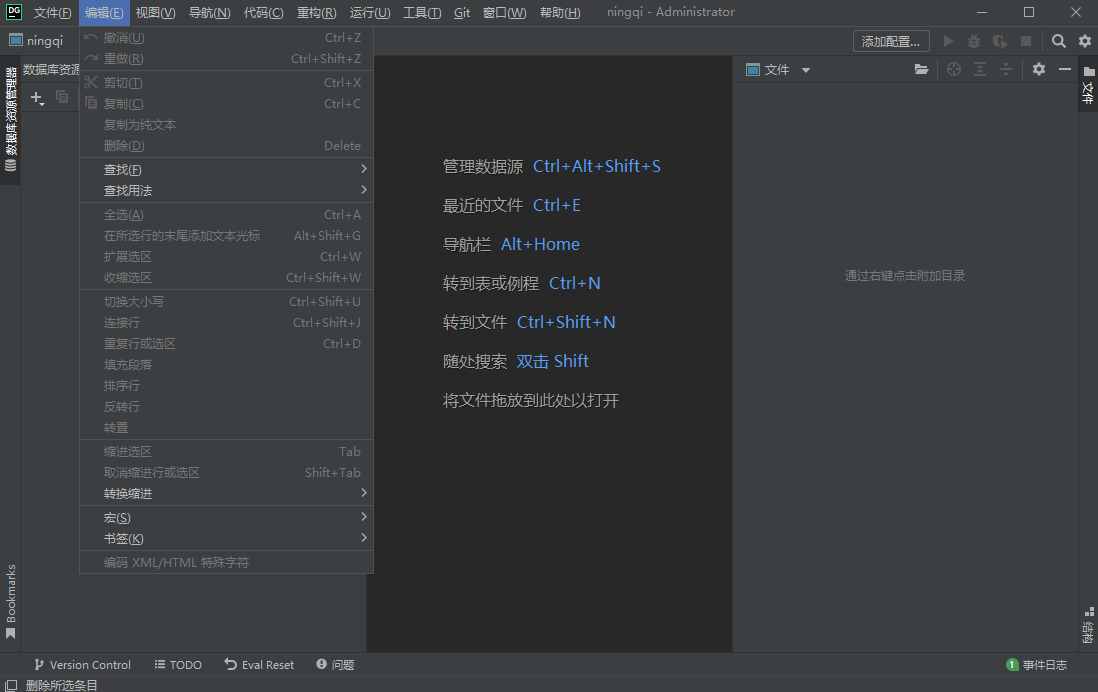Choose 编码 XML/HTML 特殊字符 entry

click(226, 562)
